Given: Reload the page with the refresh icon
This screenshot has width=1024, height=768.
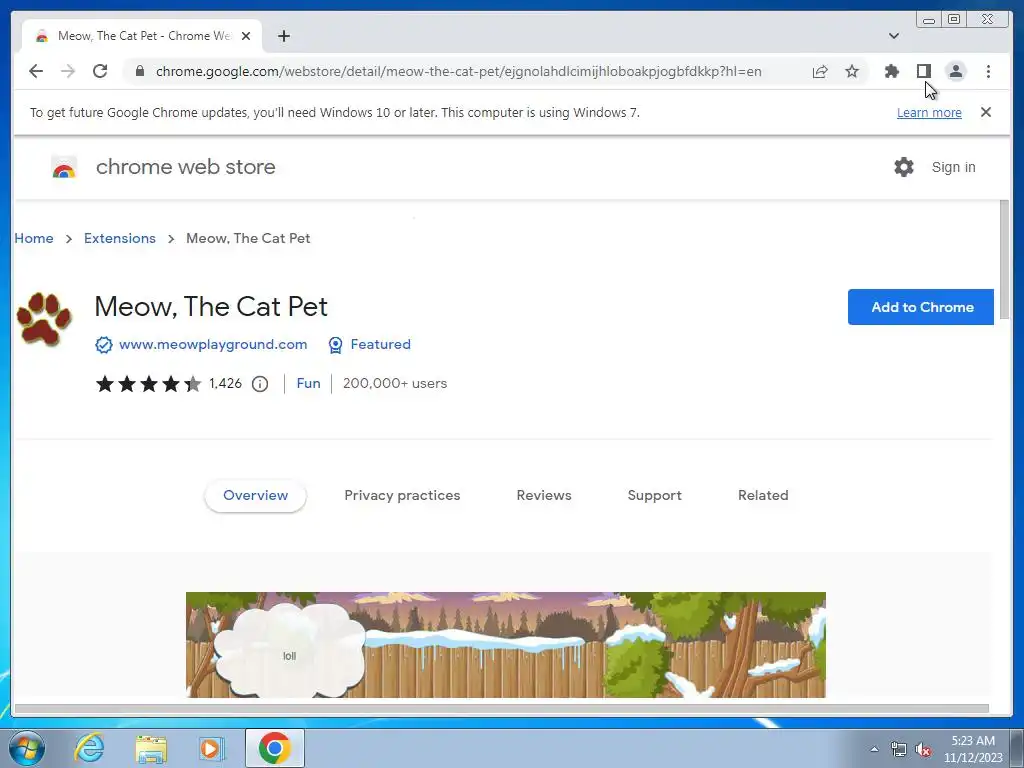Looking at the screenshot, I should (x=100, y=71).
